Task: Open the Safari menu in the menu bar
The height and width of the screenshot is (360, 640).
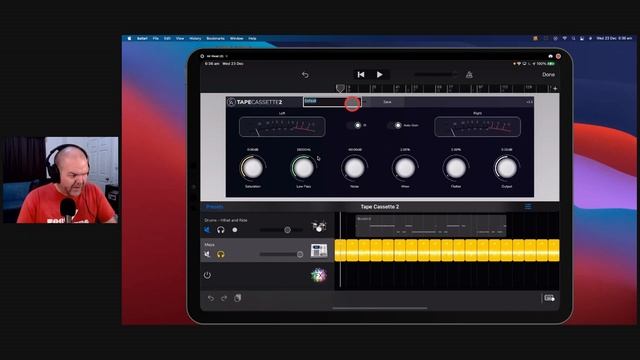Action: point(142,38)
